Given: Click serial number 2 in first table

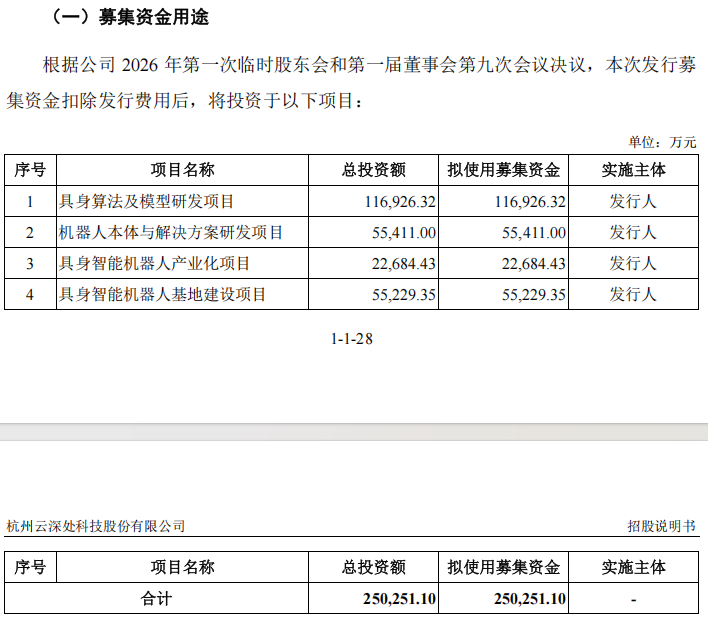Looking at the screenshot, I should point(30,233).
